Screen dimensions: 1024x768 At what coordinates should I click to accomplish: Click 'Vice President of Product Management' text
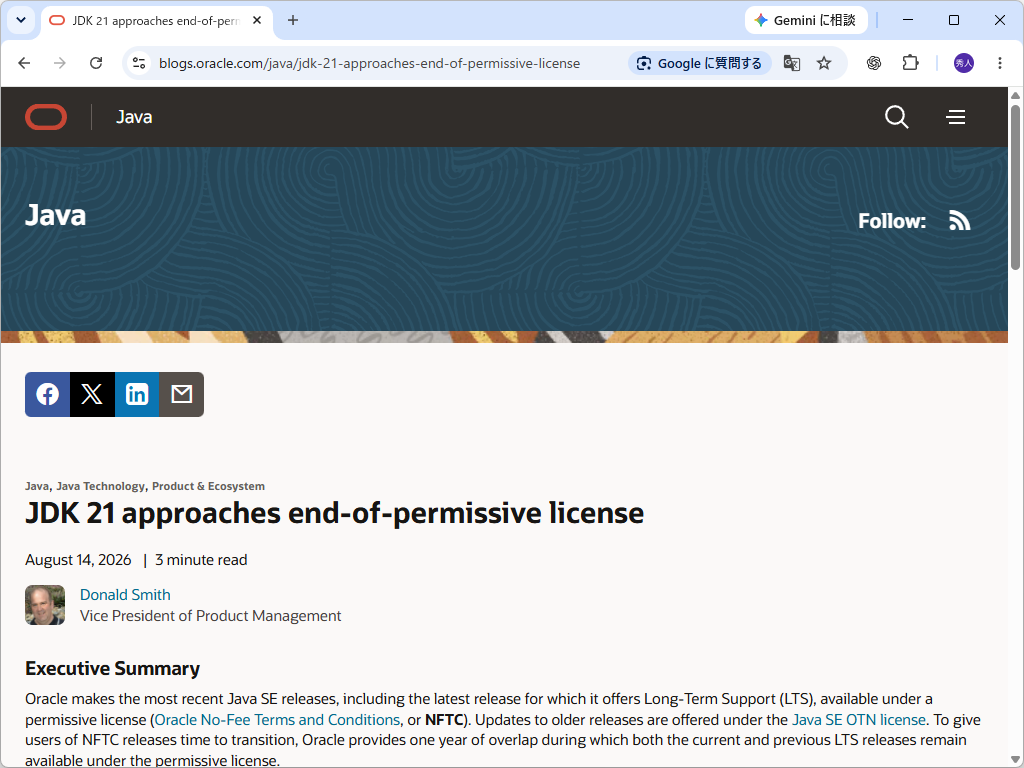(x=210, y=616)
